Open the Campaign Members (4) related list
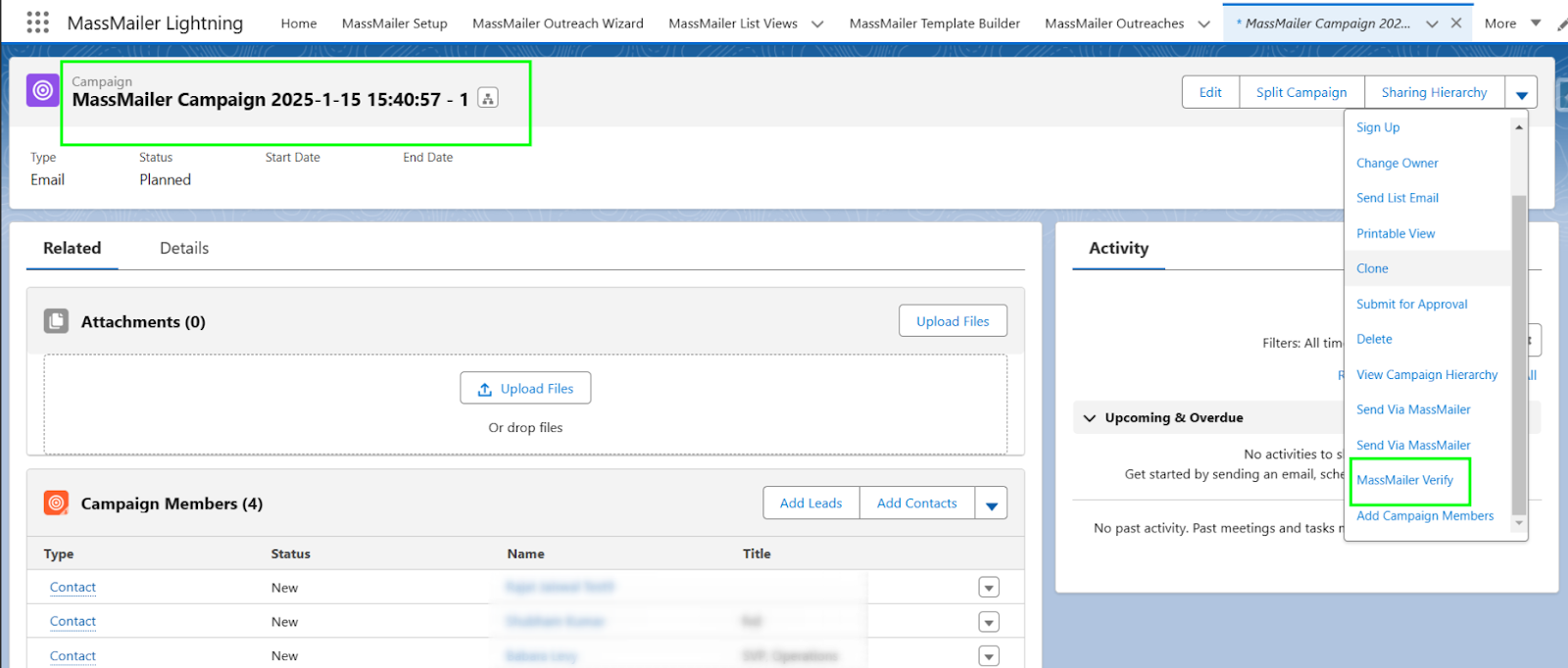Screen dimensions: 1568x668 pos(171,503)
